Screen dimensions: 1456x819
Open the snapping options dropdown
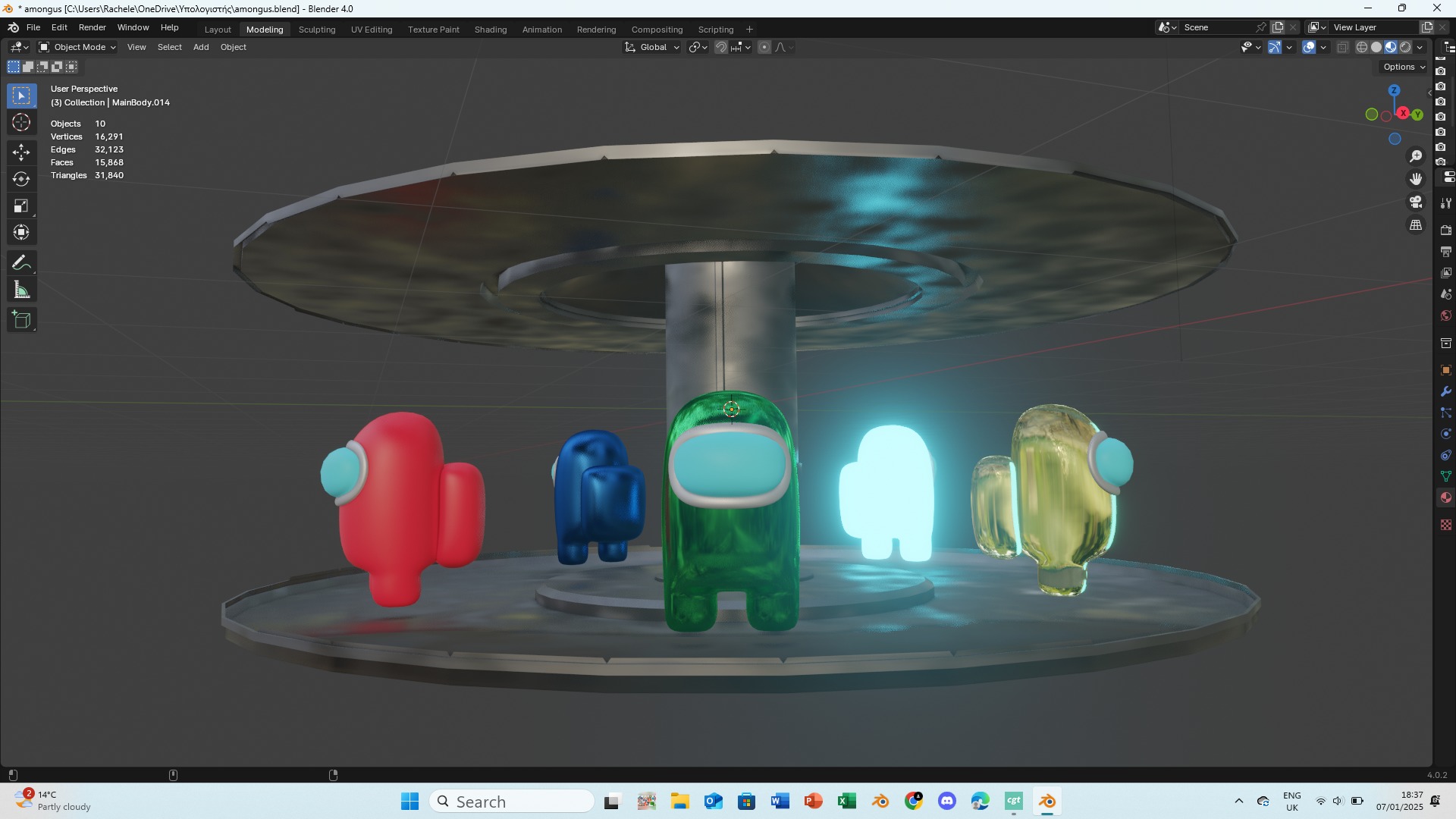coord(741,47)
